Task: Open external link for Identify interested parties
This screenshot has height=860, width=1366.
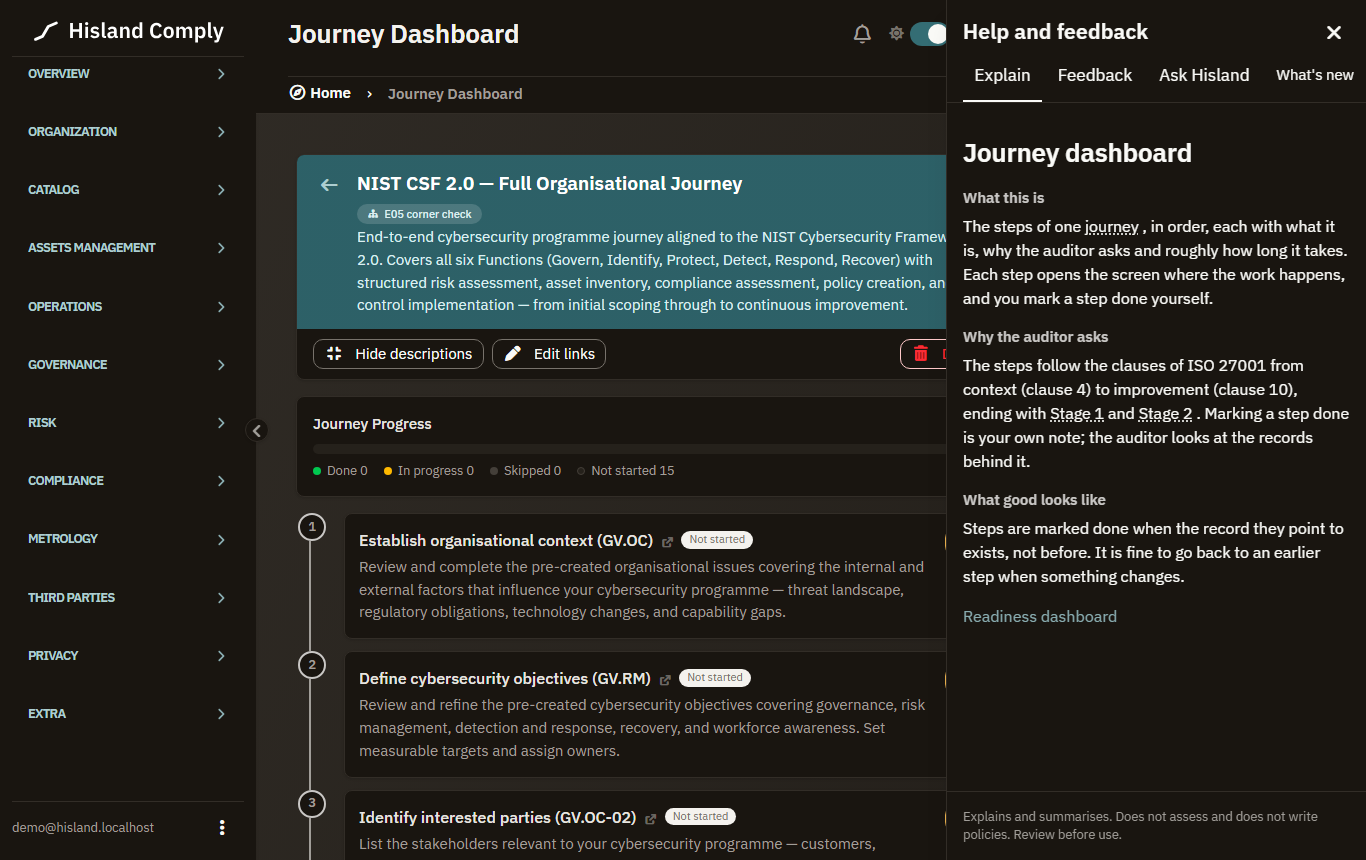Action: pos(651,819)
